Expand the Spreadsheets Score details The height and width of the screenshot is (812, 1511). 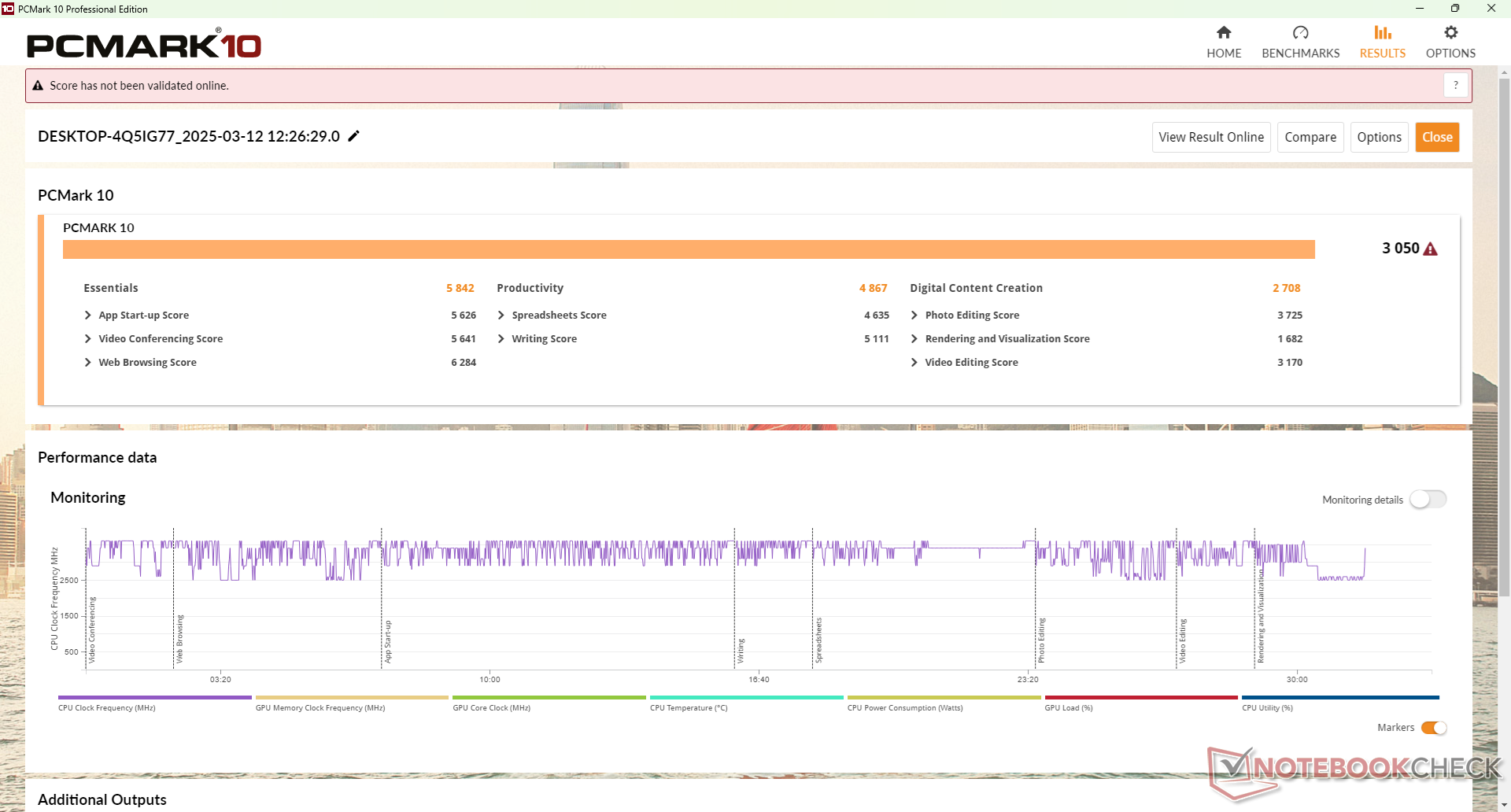point(501,316)
